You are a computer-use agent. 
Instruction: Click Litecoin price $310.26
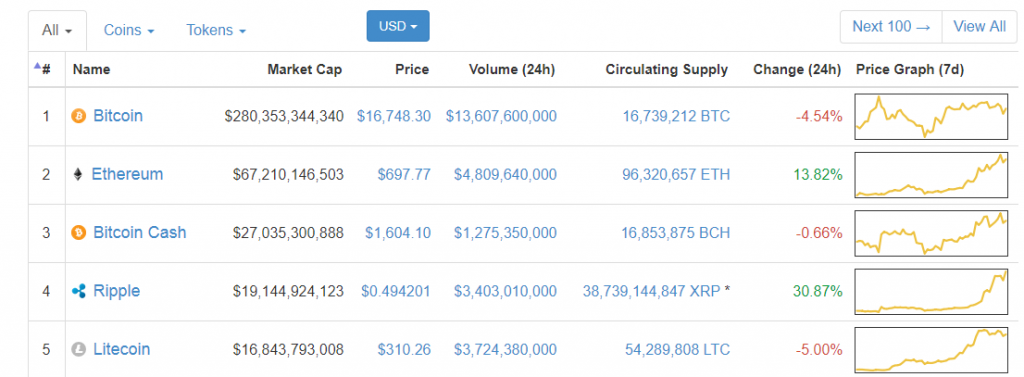coord(404,350)
